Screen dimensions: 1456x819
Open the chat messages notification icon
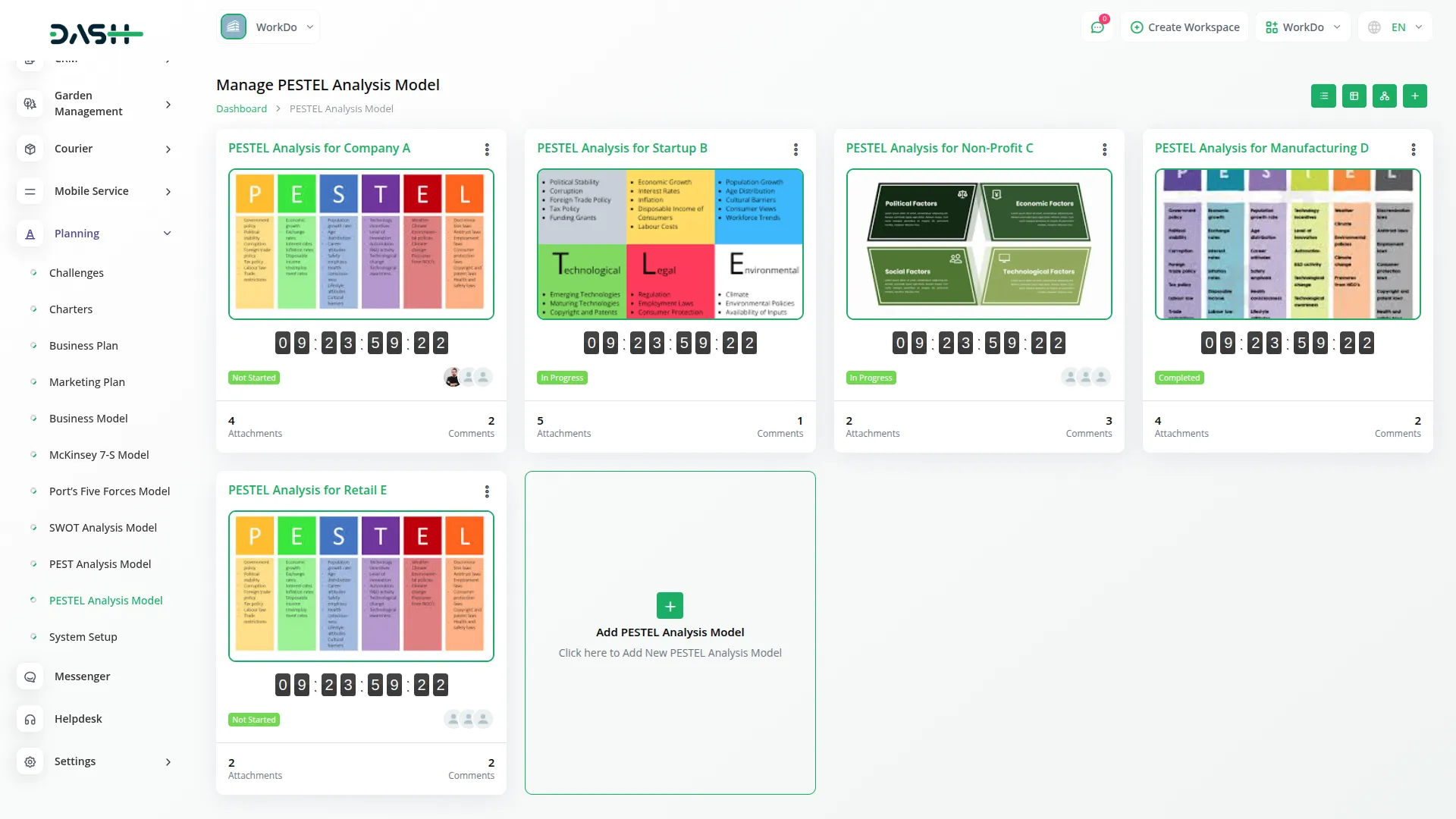coord(1097,27)
